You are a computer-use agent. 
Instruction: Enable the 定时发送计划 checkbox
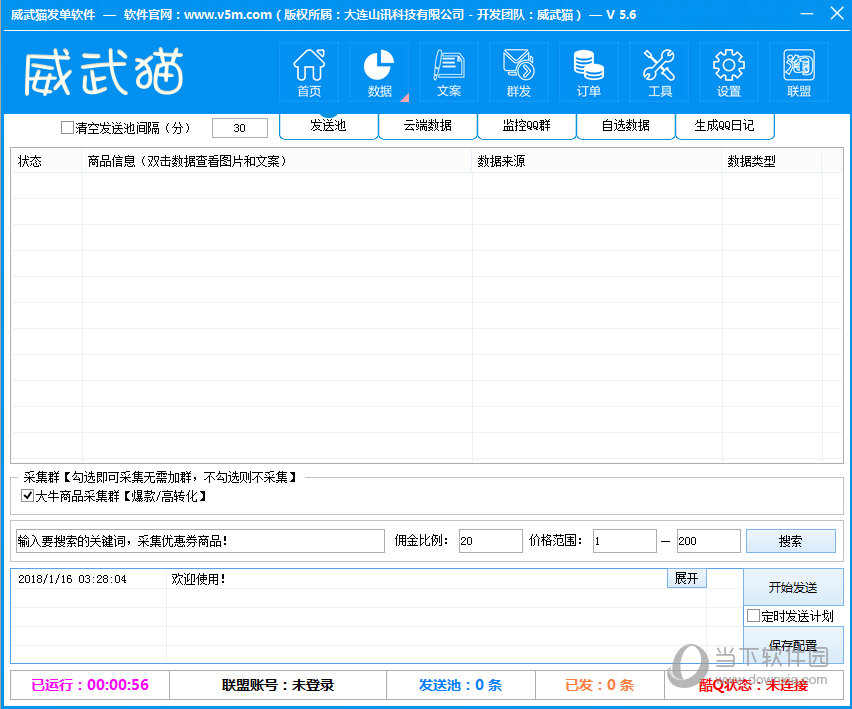[754, 616]
